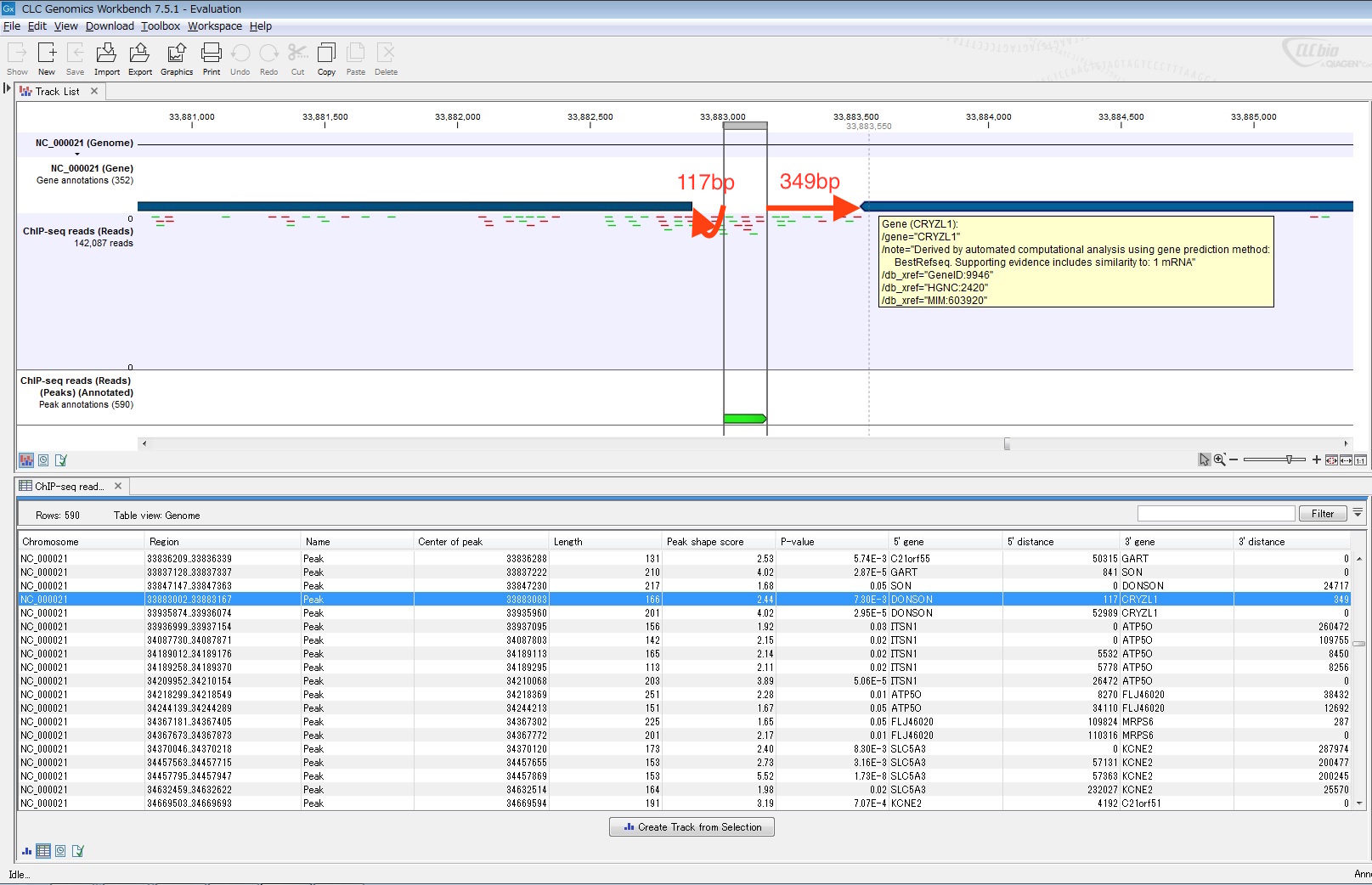Expand the Download menu

[109, 25]
